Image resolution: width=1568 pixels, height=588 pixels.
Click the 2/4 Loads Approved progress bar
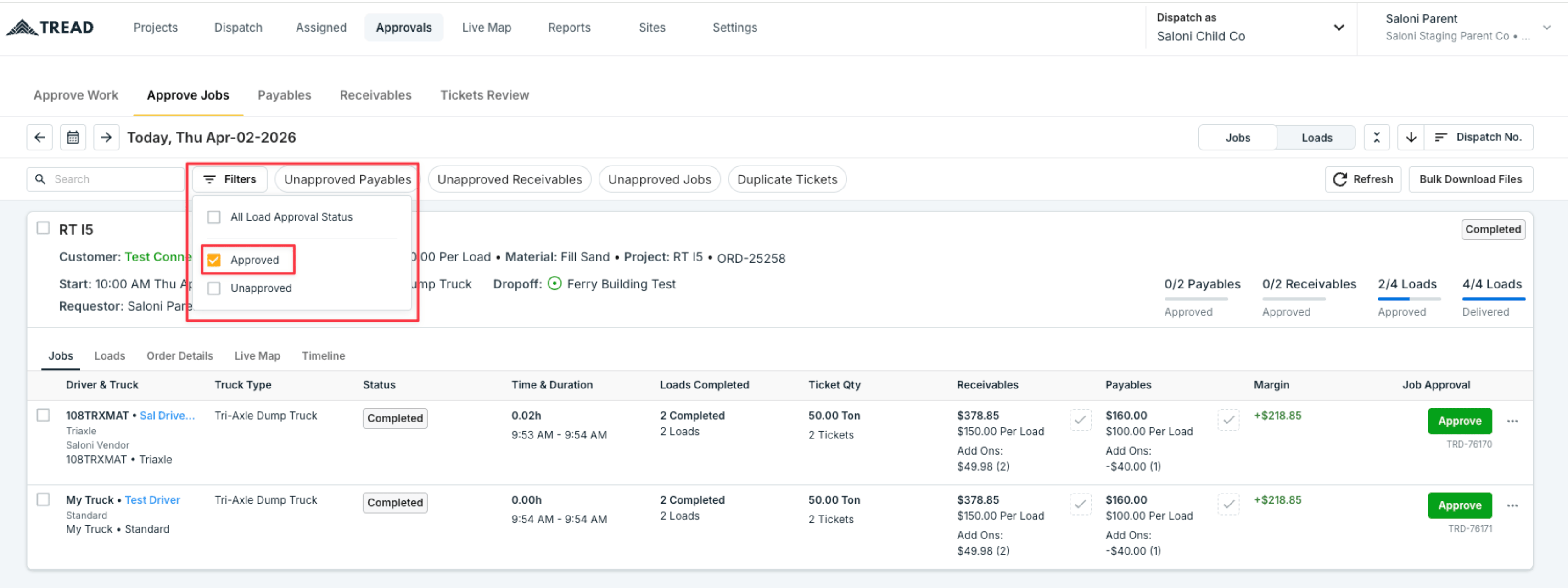[1409, 299]
